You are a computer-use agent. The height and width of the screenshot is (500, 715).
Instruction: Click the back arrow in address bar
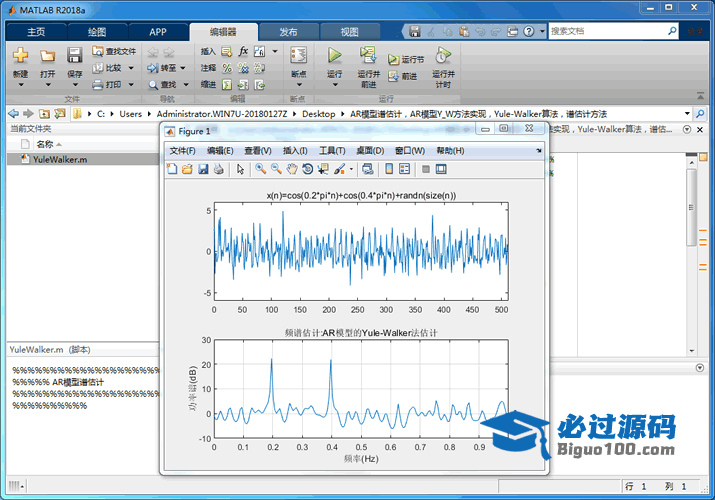coord(14,113)
